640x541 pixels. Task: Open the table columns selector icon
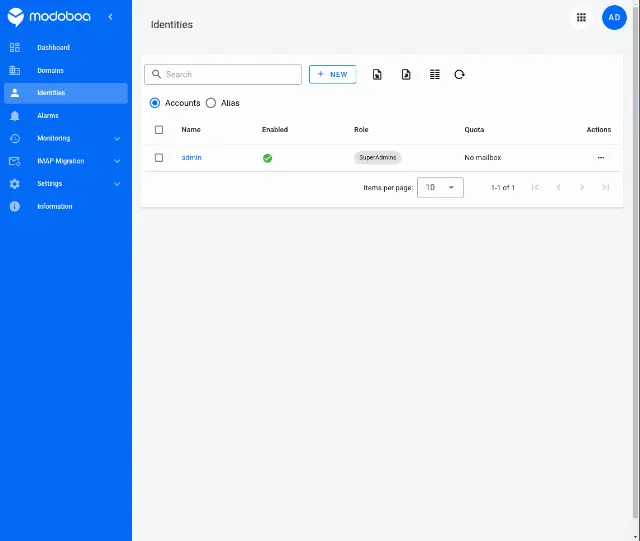pos(435,74)
